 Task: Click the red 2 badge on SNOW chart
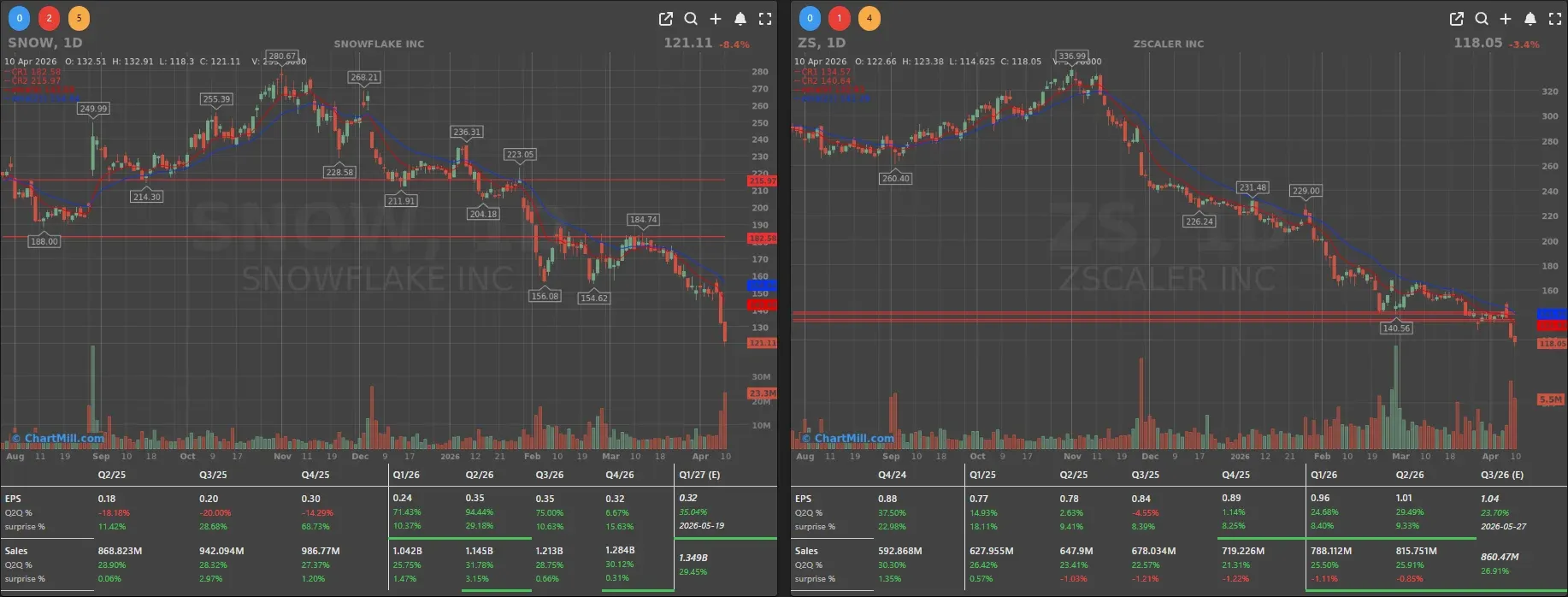pyautogui.click(x=49, y=18)
